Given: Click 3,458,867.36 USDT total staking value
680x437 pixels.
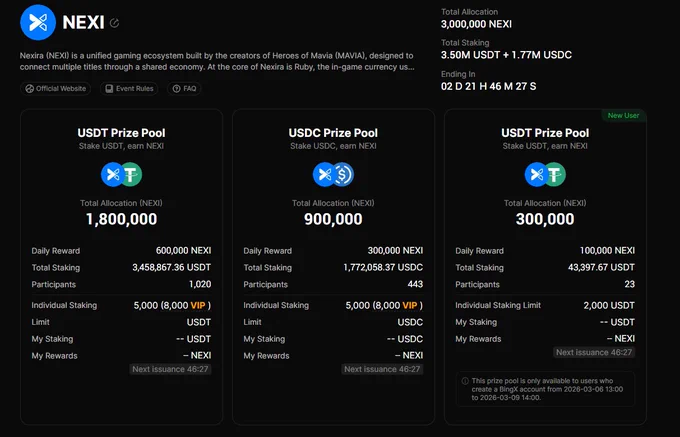Looking at the screenshot, I should click(x=172, y=267).
